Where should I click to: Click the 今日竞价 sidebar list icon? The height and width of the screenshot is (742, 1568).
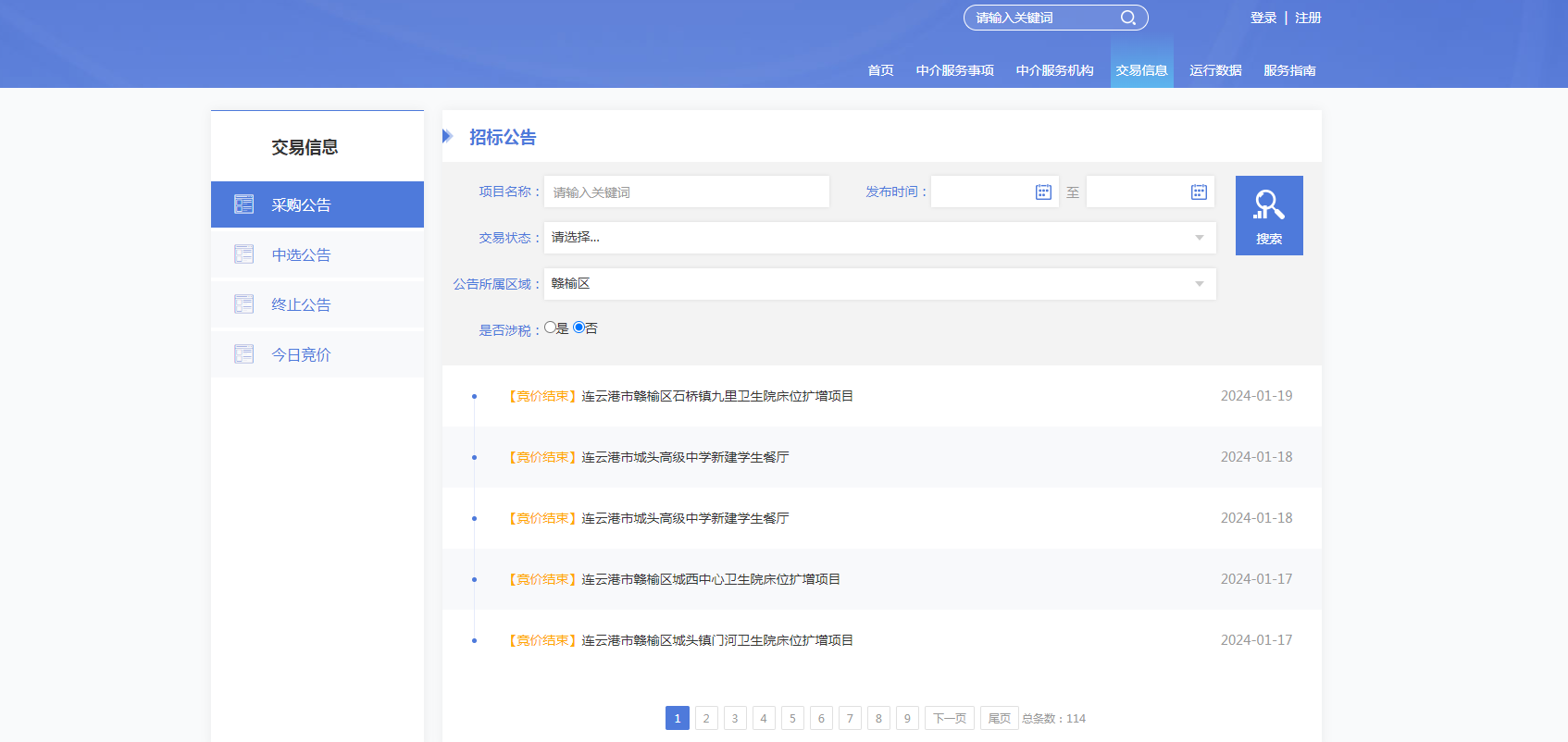coord(244,354)
